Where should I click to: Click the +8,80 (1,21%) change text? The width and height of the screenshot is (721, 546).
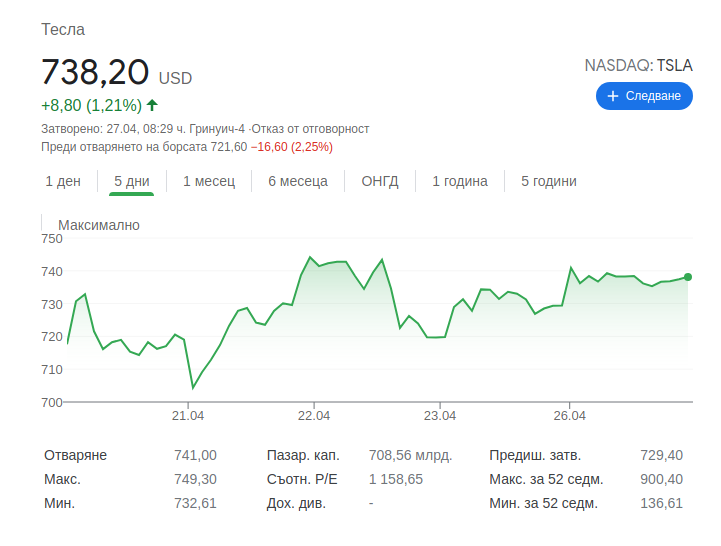(92, 105)
